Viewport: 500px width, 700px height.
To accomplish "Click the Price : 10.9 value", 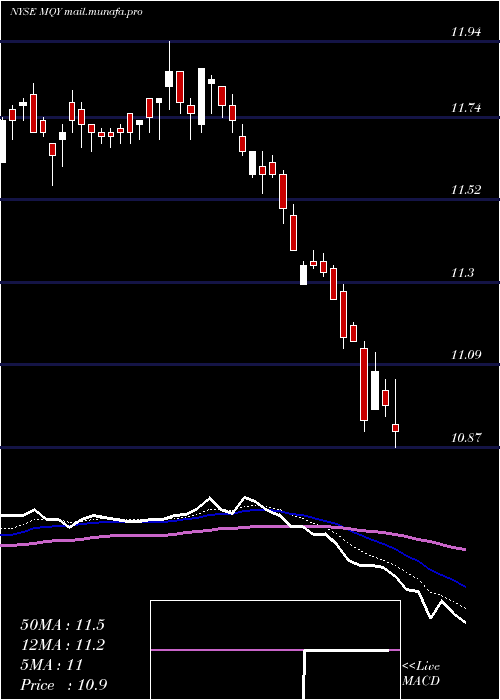I will [x=63, y=685].
